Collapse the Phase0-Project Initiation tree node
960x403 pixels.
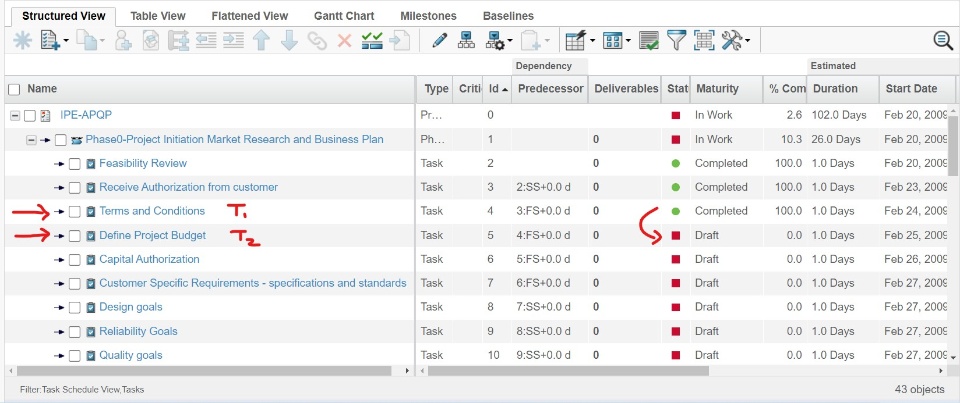point(31,140)
